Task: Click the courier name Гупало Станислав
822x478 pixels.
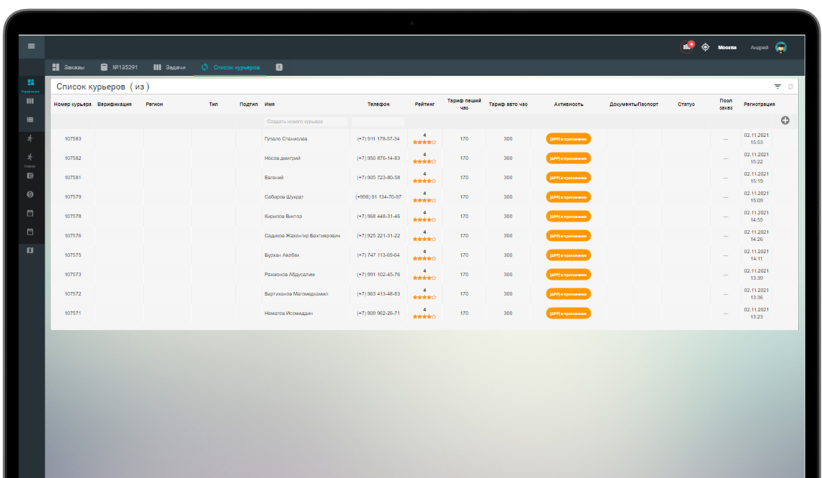Action: coord(286,139)
